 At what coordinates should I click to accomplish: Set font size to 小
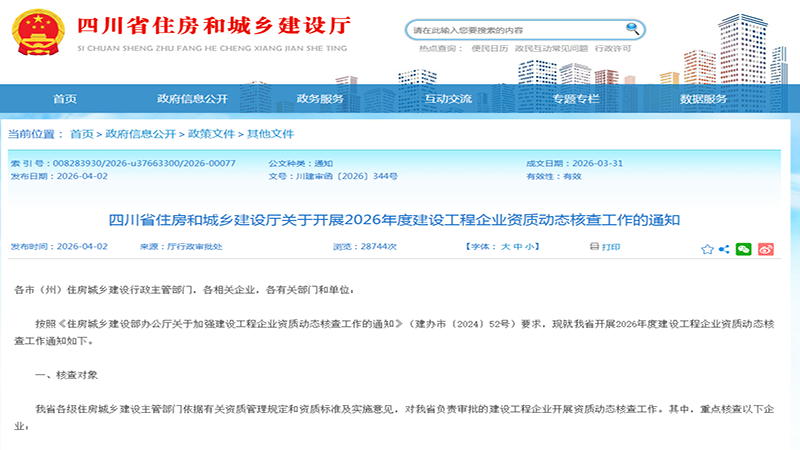pyautogui.click(x=530, y=246)
